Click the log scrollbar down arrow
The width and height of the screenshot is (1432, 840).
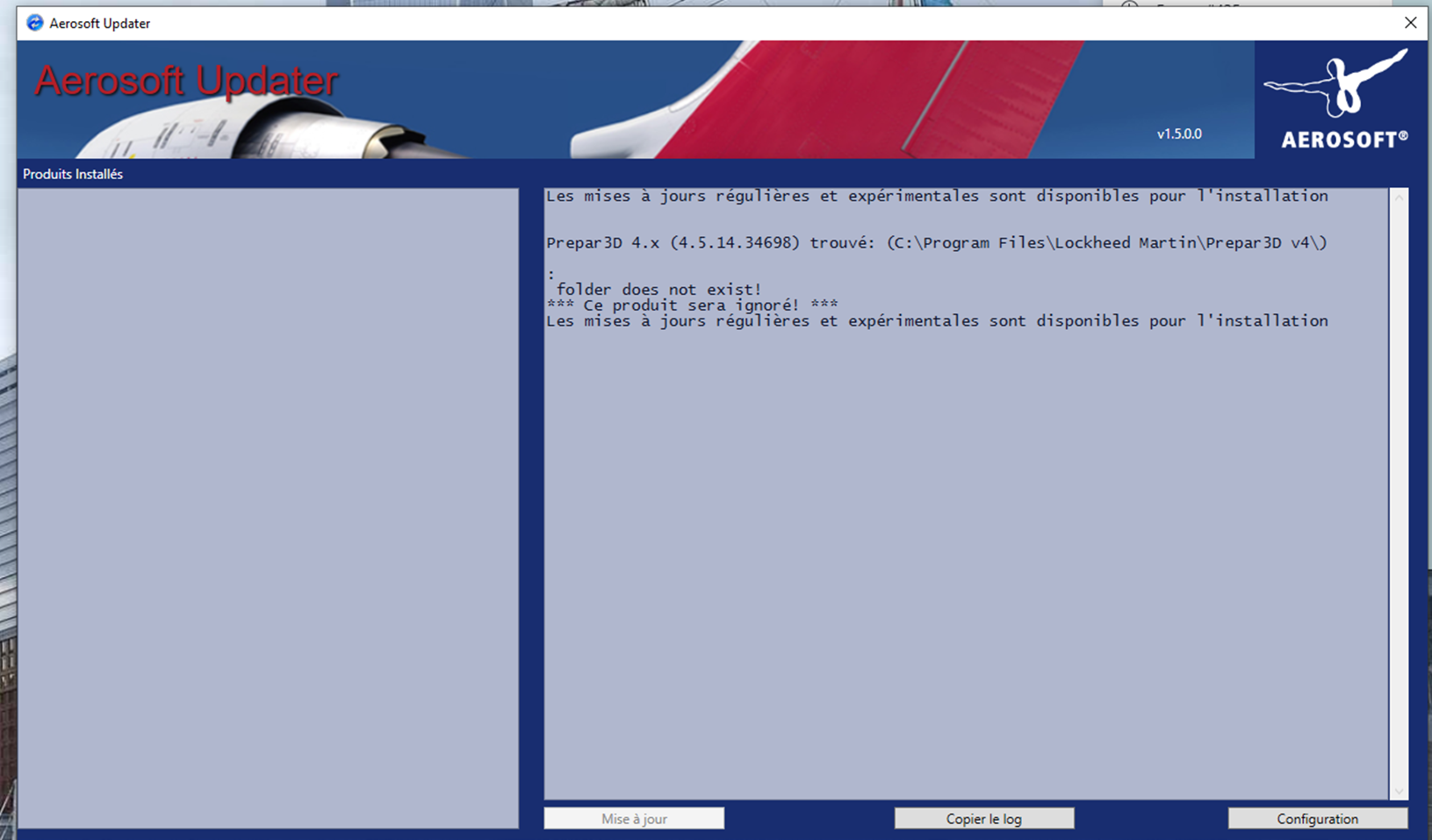(1400, 791)
